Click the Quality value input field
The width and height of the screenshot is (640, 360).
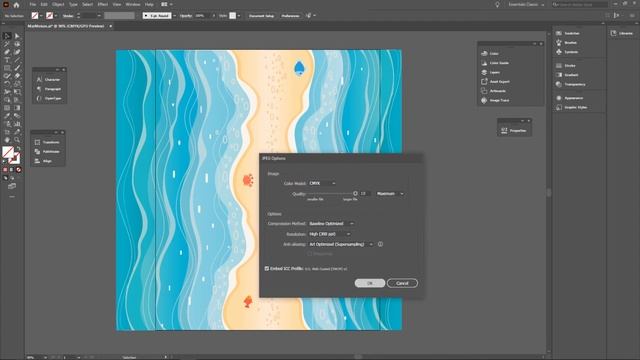(x=365, y=193)
